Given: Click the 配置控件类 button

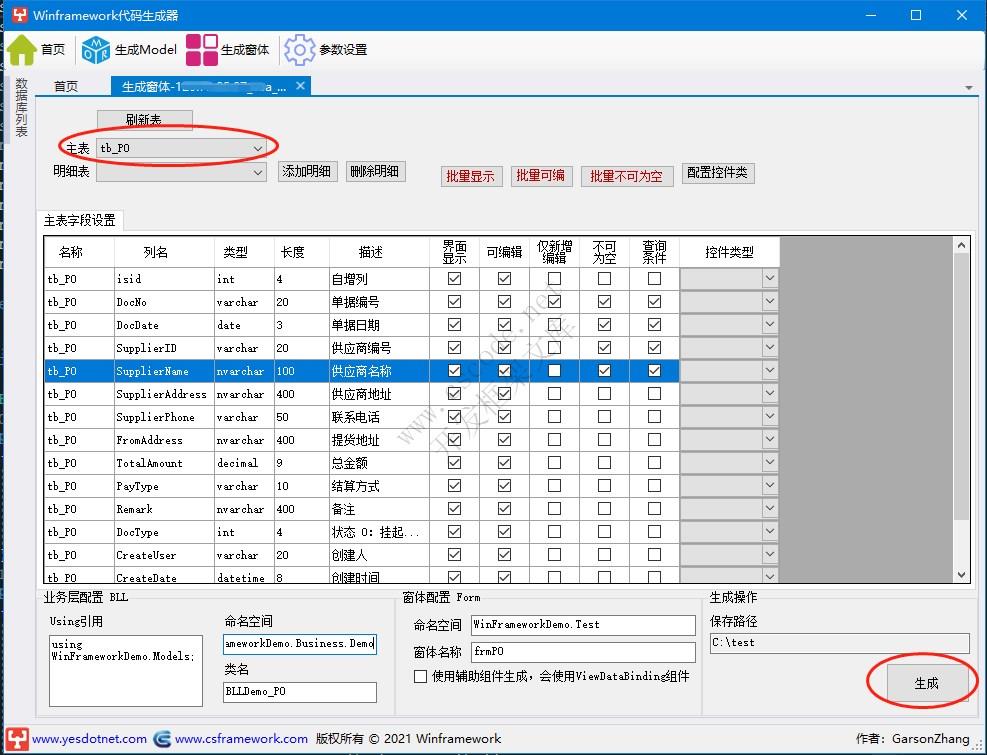Looking at the screenshot, I should [716, 172].
